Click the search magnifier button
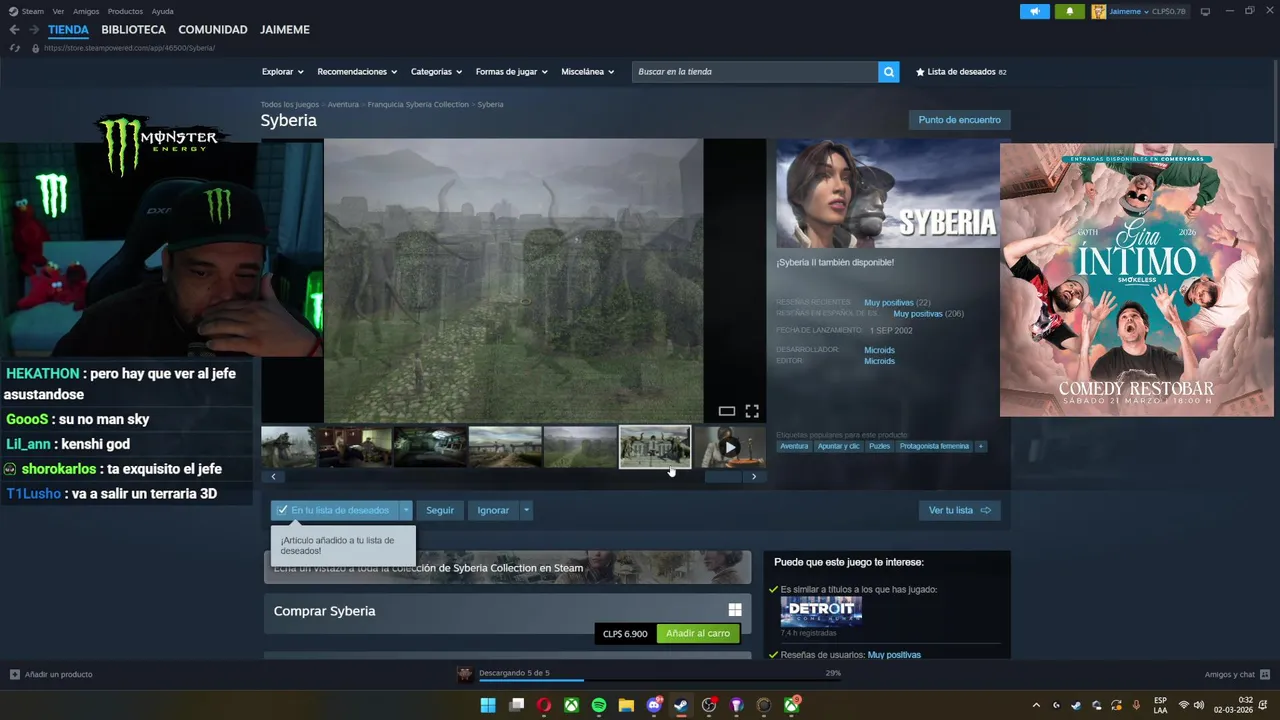This screenshot has width=1280, height=720. [888, 72]
